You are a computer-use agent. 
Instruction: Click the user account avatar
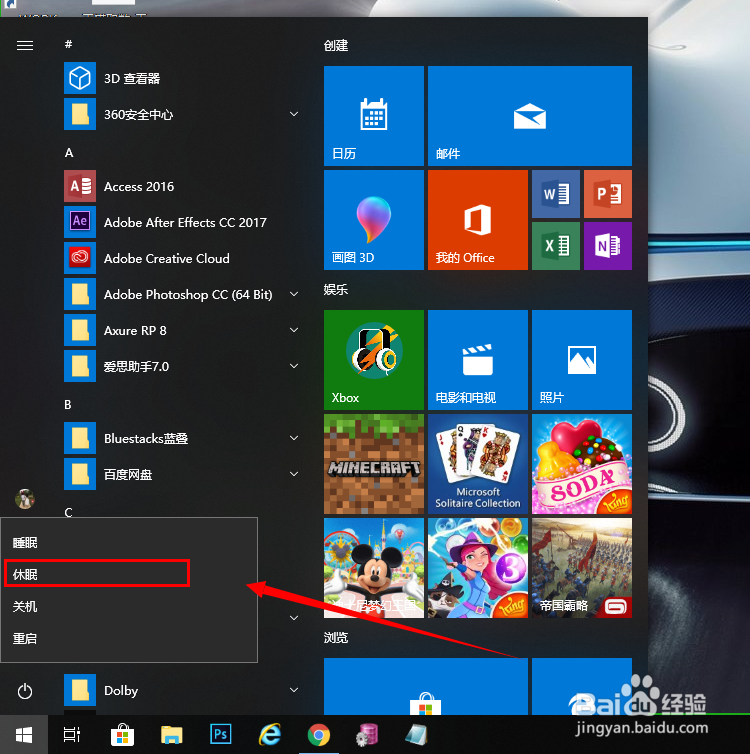coord(25,499)
